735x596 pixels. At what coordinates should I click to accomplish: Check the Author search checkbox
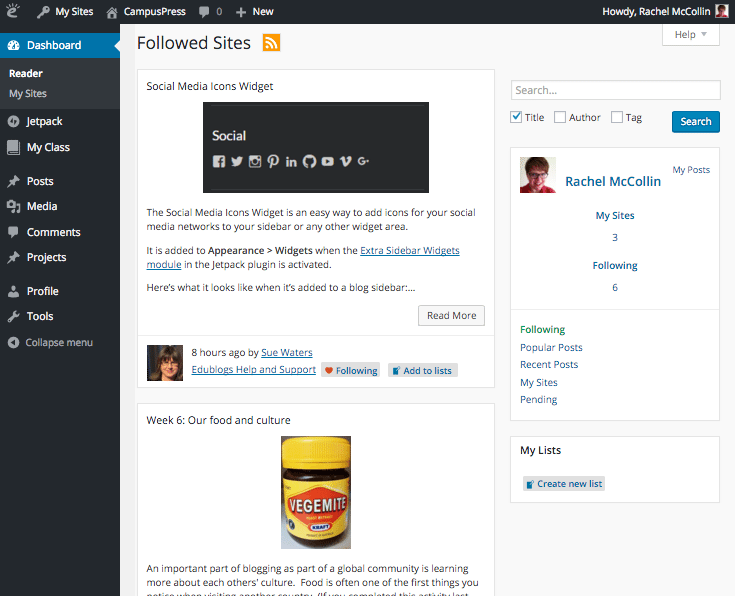coord(560,117)
